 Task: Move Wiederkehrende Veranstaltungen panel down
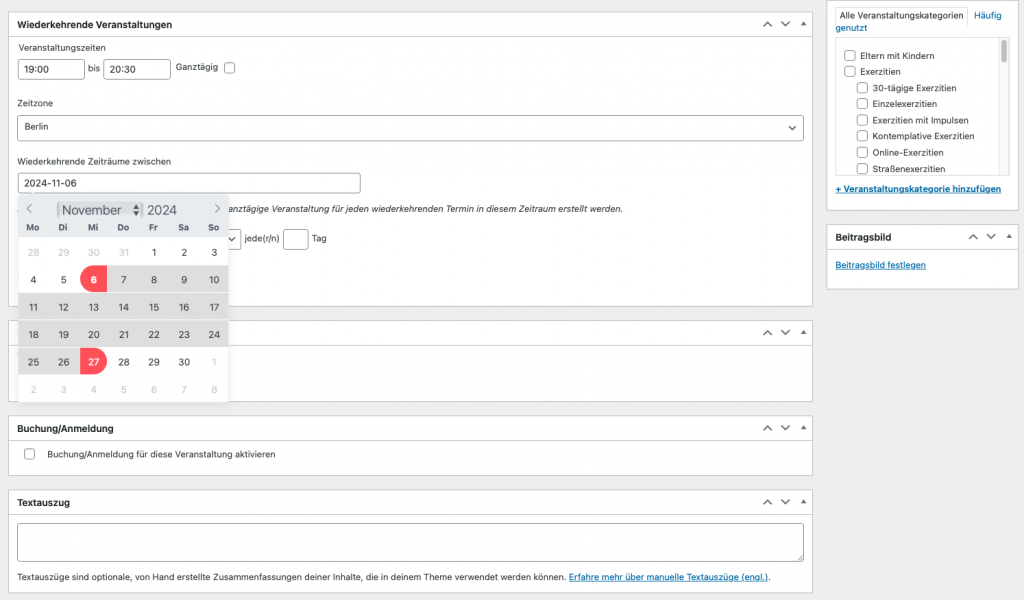[x=785, y=24]
